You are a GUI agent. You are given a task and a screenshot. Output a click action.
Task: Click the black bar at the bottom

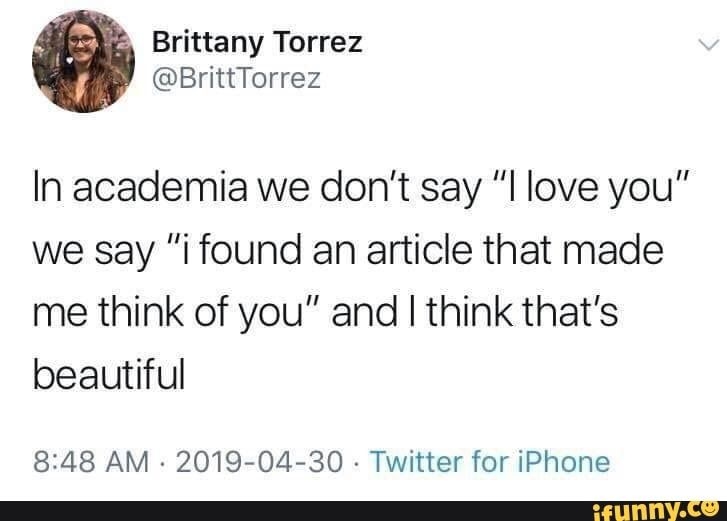click(300, 508)
